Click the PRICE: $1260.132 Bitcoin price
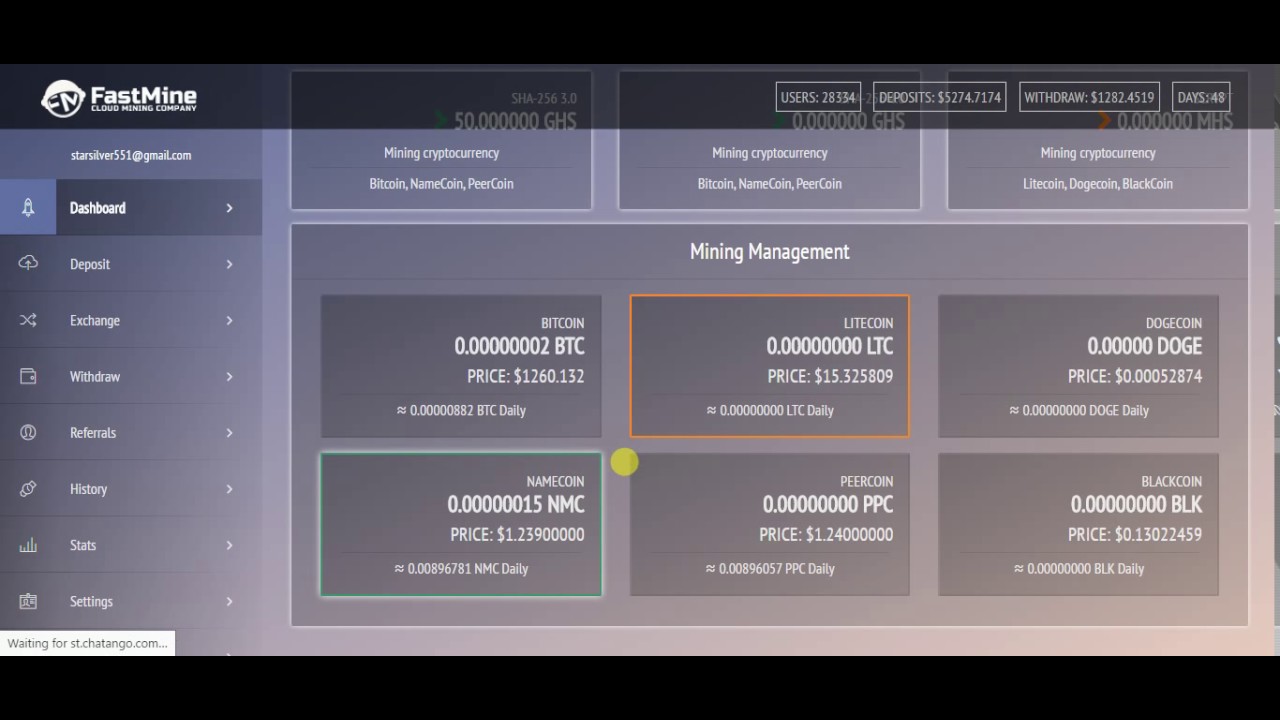The image size is (1280, 720). [x=526, y=376]
